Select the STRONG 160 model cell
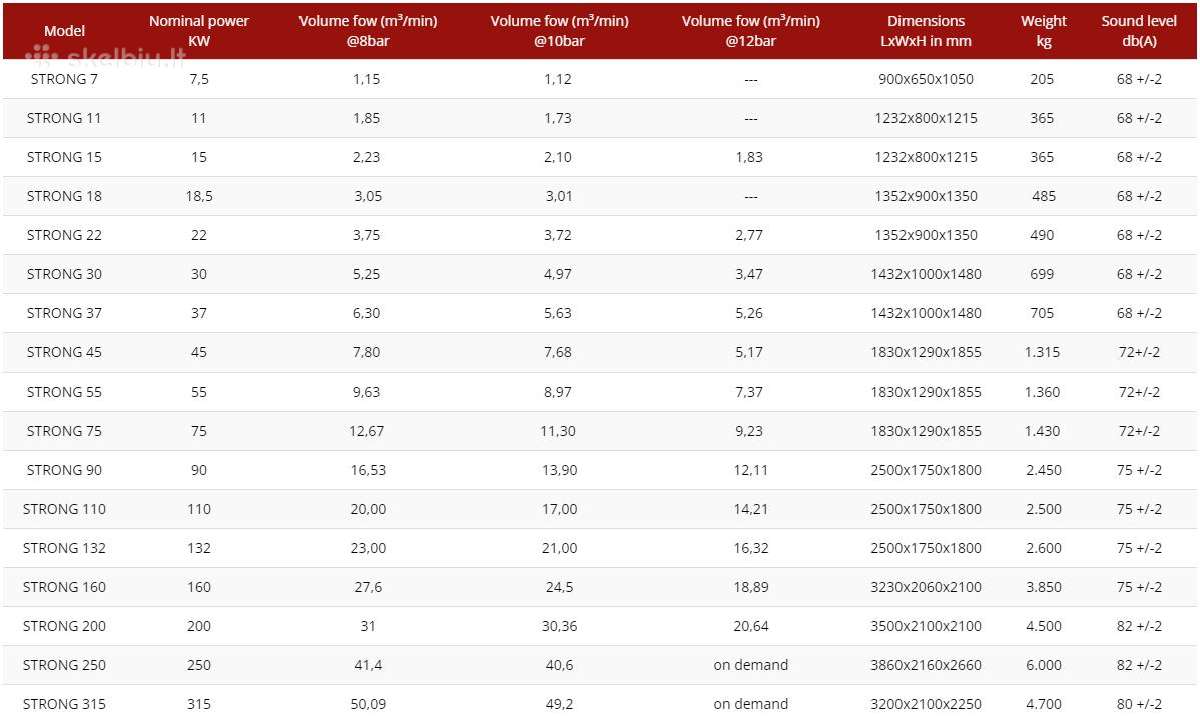 (64, 587)
